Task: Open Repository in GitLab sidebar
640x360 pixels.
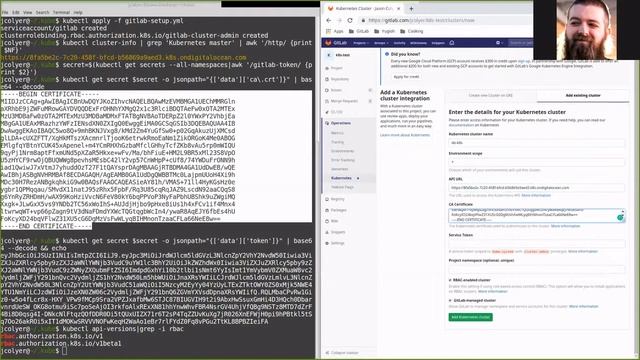Action: coord(337,79)
